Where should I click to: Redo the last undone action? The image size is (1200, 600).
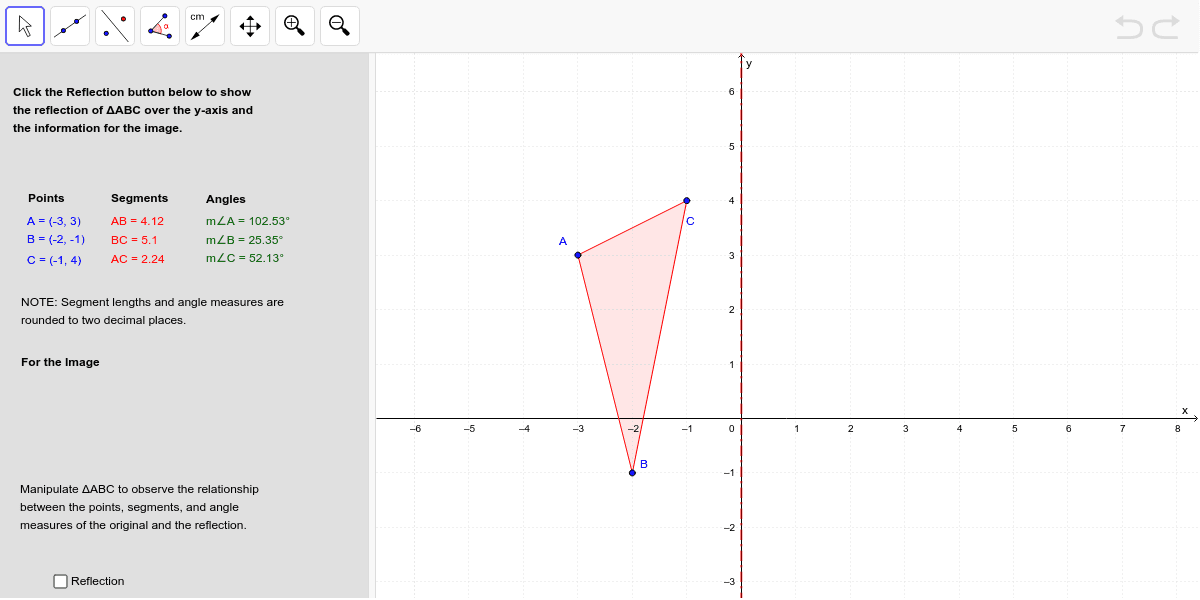(1166, 27)
